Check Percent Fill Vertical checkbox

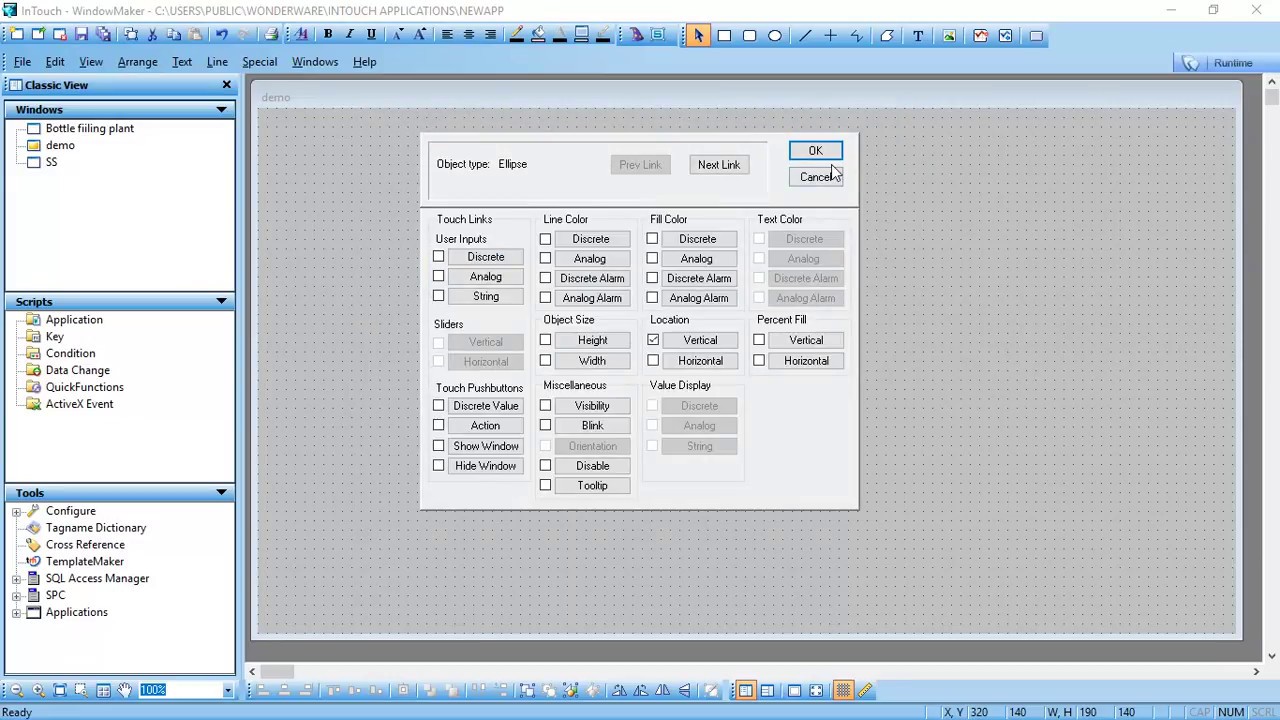click(759, 340)
